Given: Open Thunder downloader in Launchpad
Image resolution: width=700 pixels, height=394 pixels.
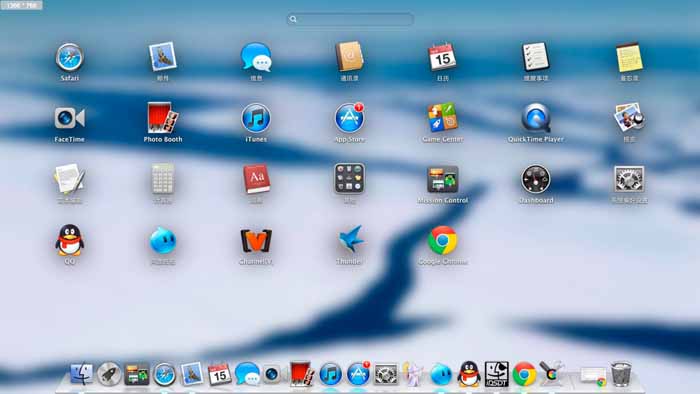Looking at the screenshot, I should point(350,239).
